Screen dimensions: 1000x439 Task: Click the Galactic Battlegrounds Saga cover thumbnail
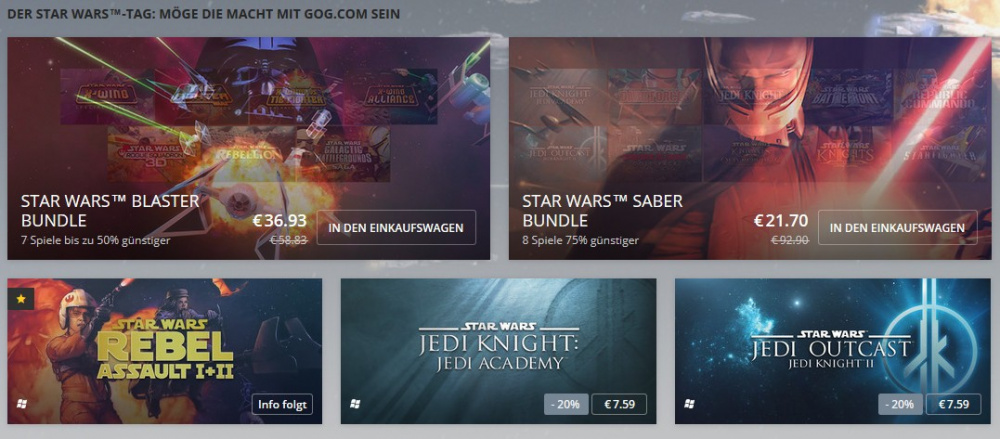[x=343, y=153]
